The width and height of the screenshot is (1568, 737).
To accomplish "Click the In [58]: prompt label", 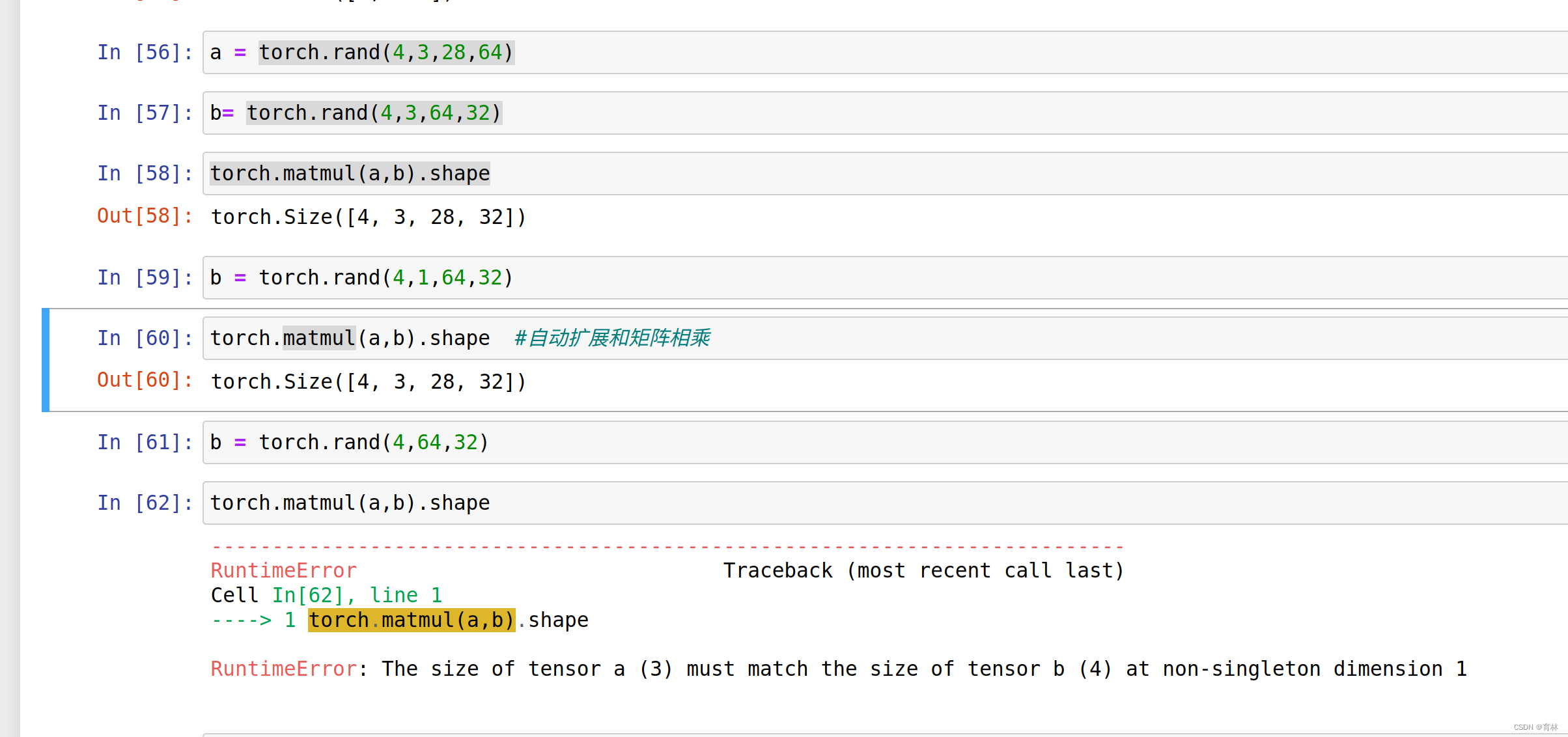I will pos(145,173).
